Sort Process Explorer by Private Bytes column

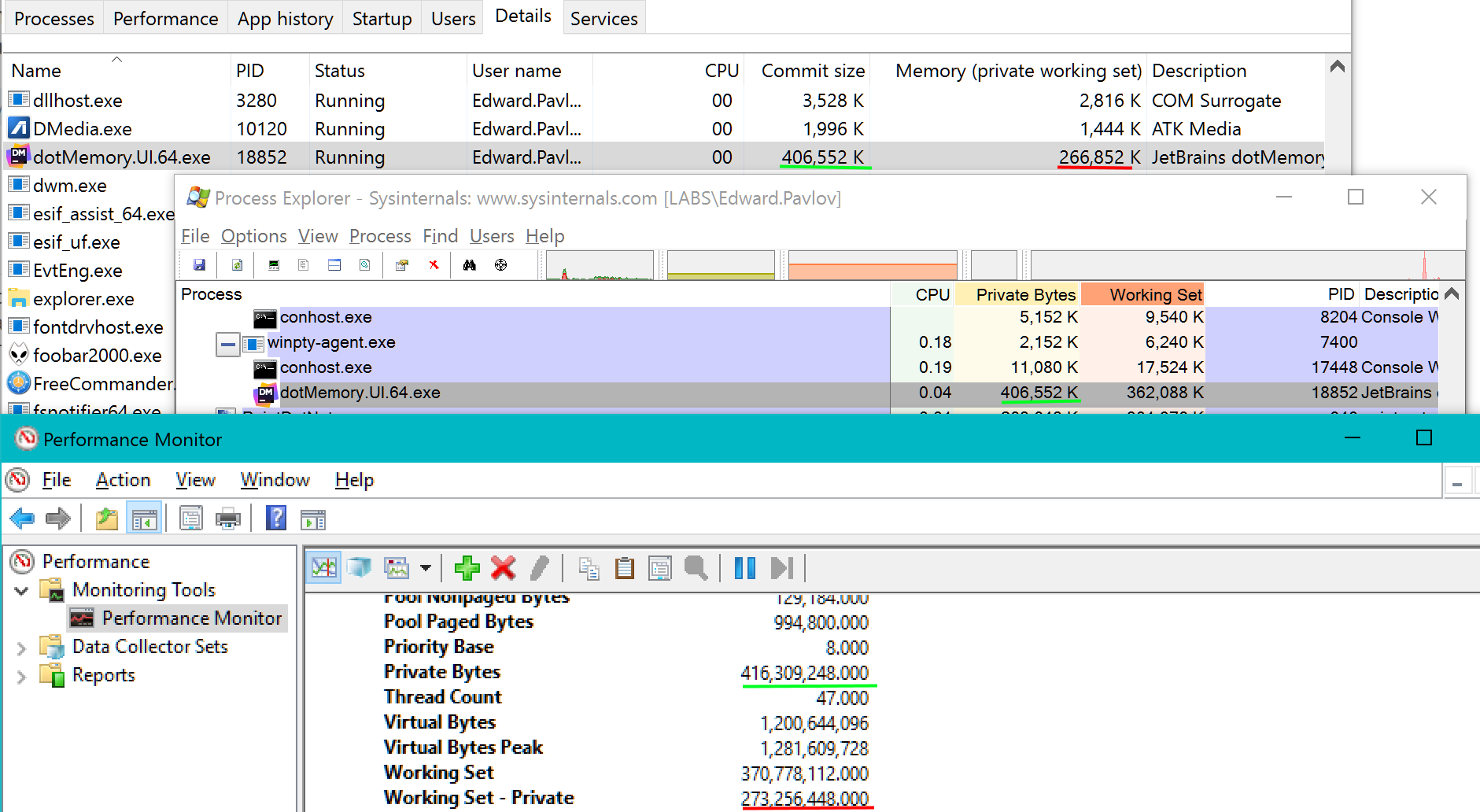coord(1017,294)
